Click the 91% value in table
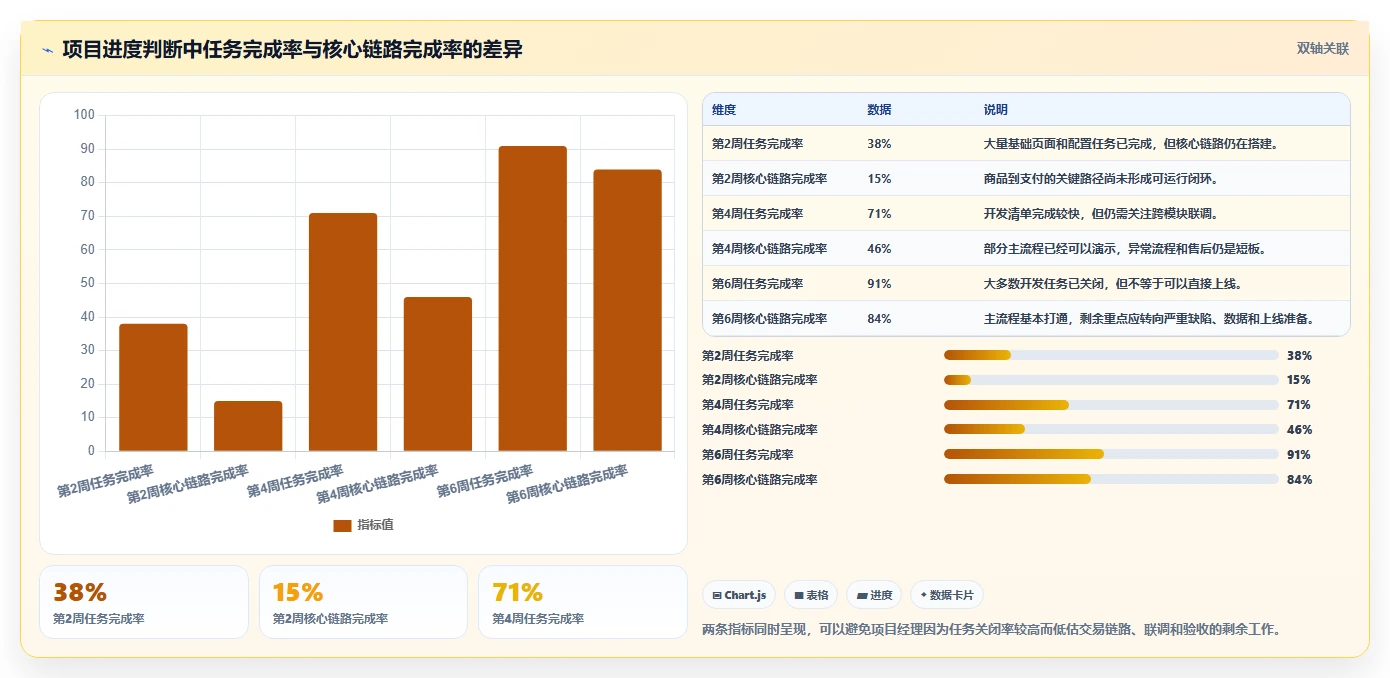 [879, 284]
